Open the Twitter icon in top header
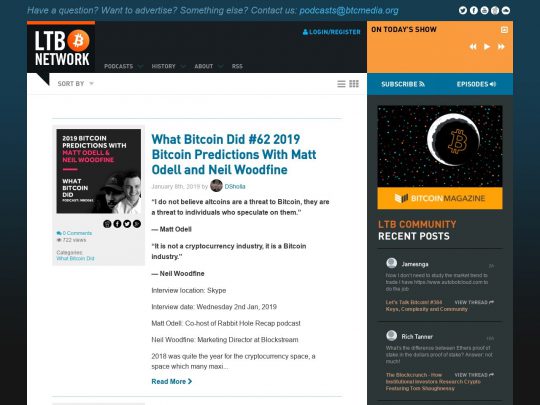 coord(463,10)
